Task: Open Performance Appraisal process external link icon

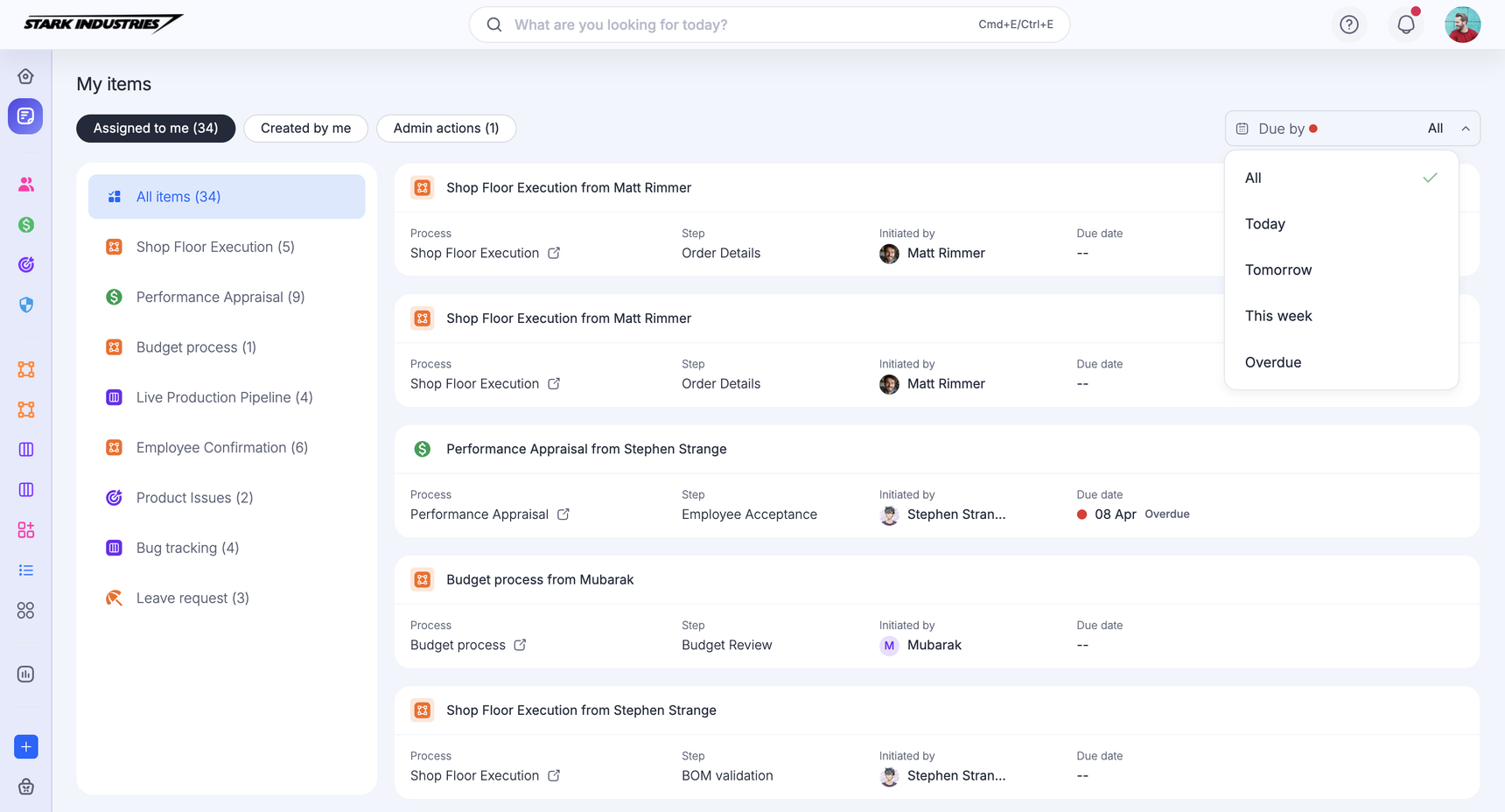Action: [x=563, y=514]
